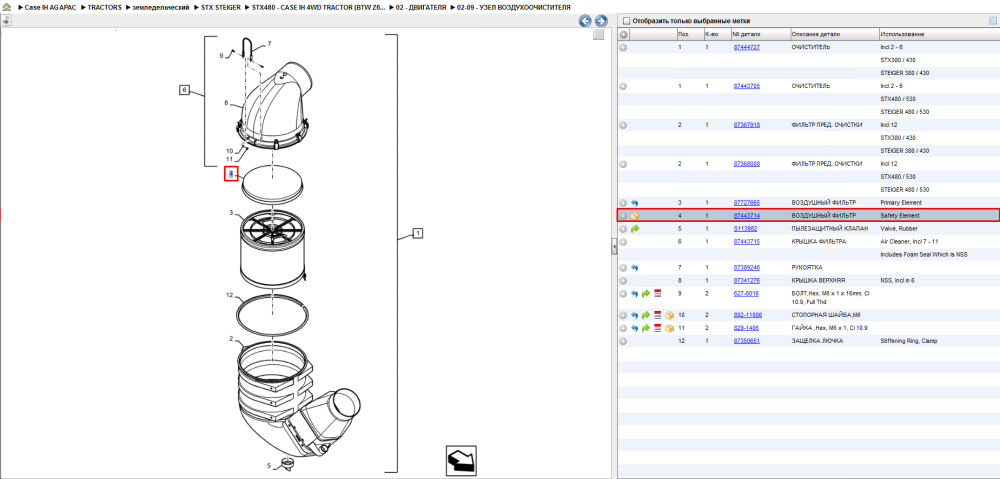The height and width of the screenshot is (479, 1000).
Task: Add part 87443715 using its plus icon
Action: pyautogui.click(x=624, y=242)
